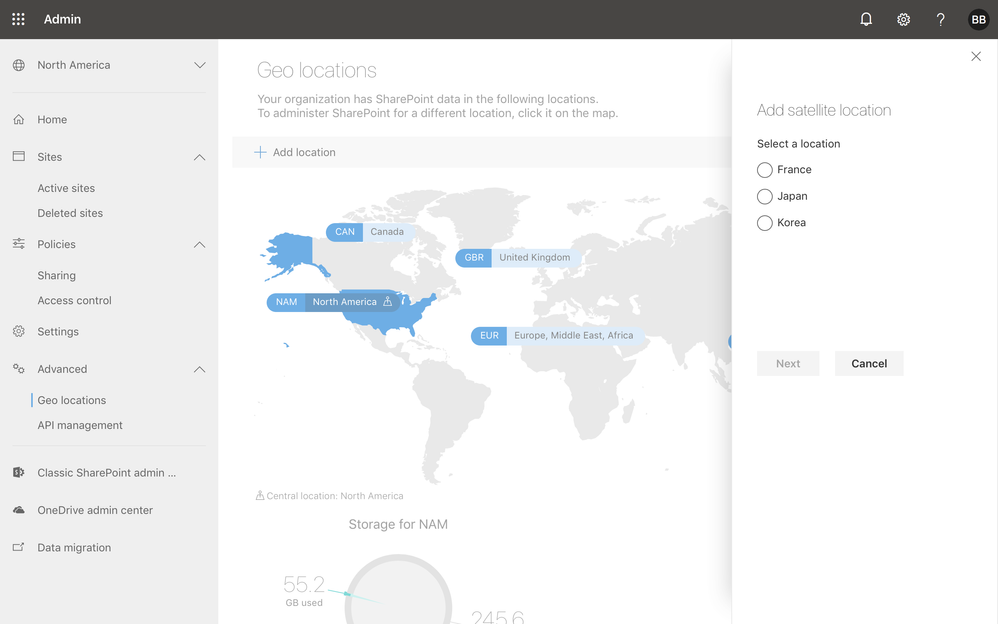Click the Geo locations page heading
This screenshot has height=624, width=998.
coord(316,70)
